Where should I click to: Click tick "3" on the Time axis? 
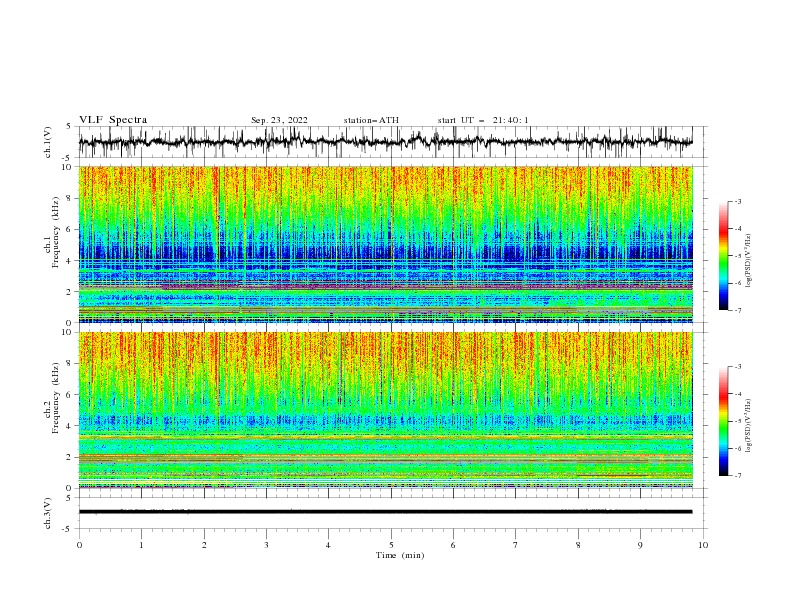click(266, 545)
